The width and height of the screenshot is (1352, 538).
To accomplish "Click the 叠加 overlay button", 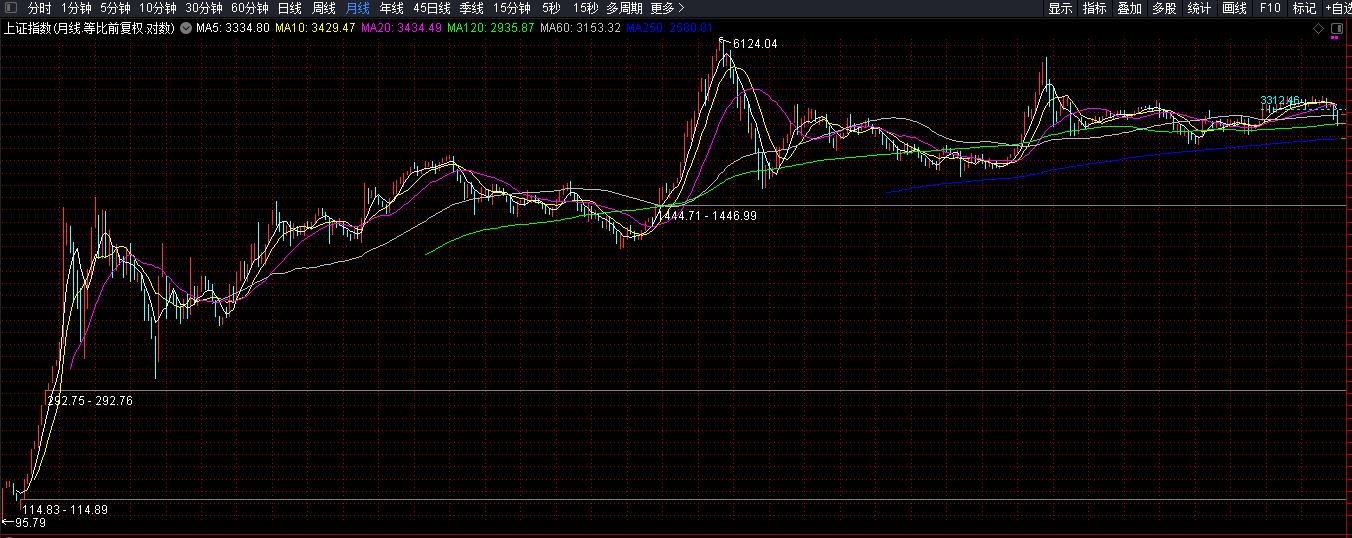I will [x=1129, y=8].
